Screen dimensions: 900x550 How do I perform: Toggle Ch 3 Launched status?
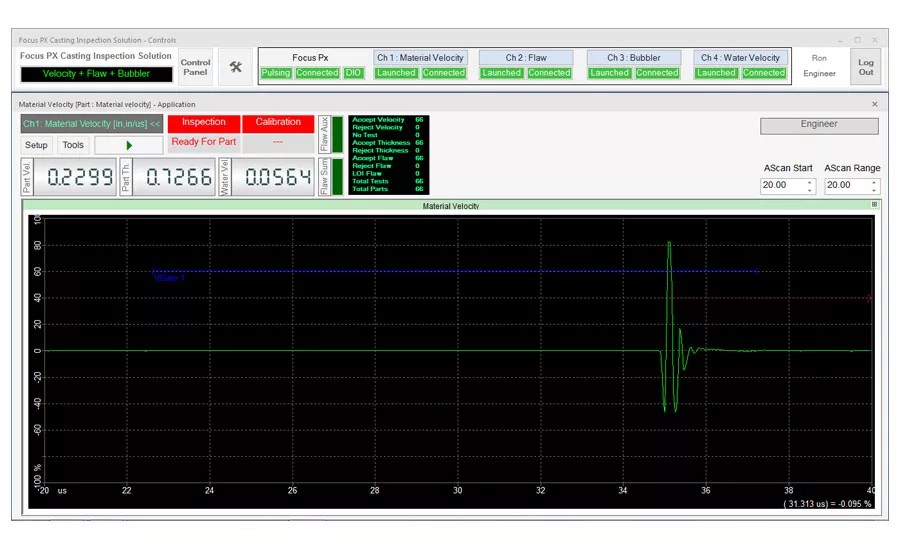609,73
